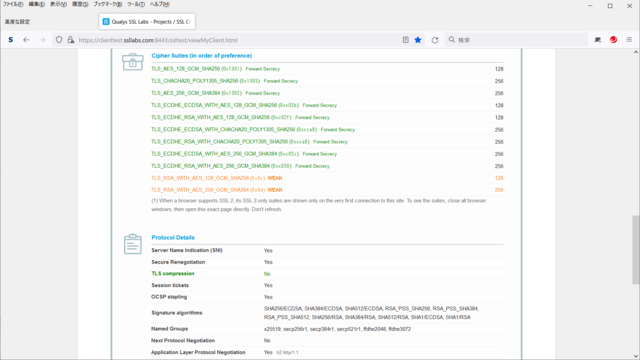The image size is (640, 360).
Task: Click the padlock site info icon
Action: (71, 40)
